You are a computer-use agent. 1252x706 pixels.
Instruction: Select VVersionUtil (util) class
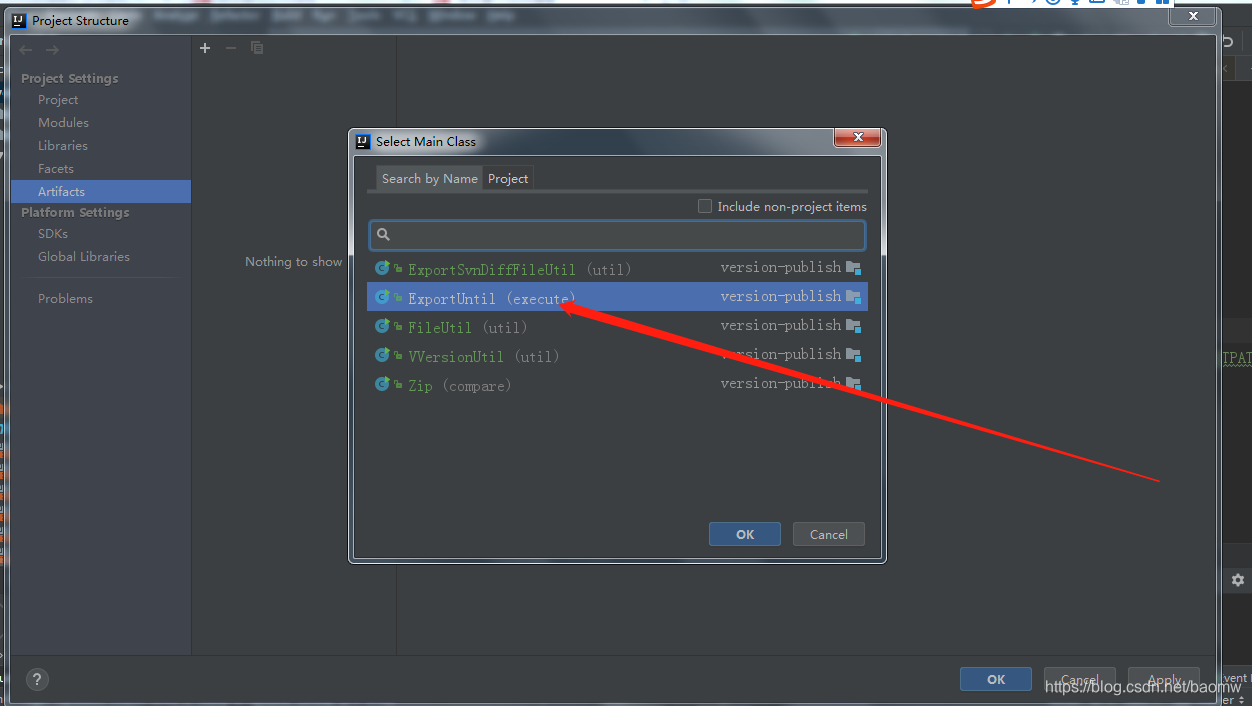617,355
